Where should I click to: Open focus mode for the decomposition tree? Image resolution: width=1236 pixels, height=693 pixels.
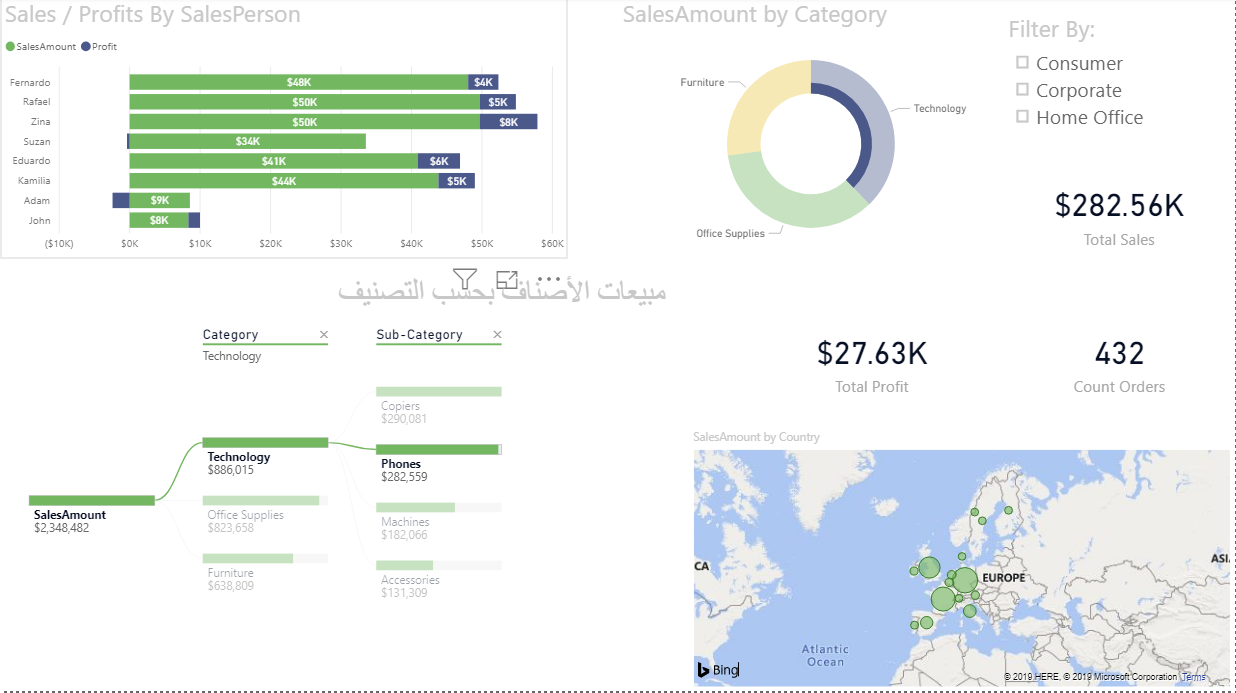(507, 280)
